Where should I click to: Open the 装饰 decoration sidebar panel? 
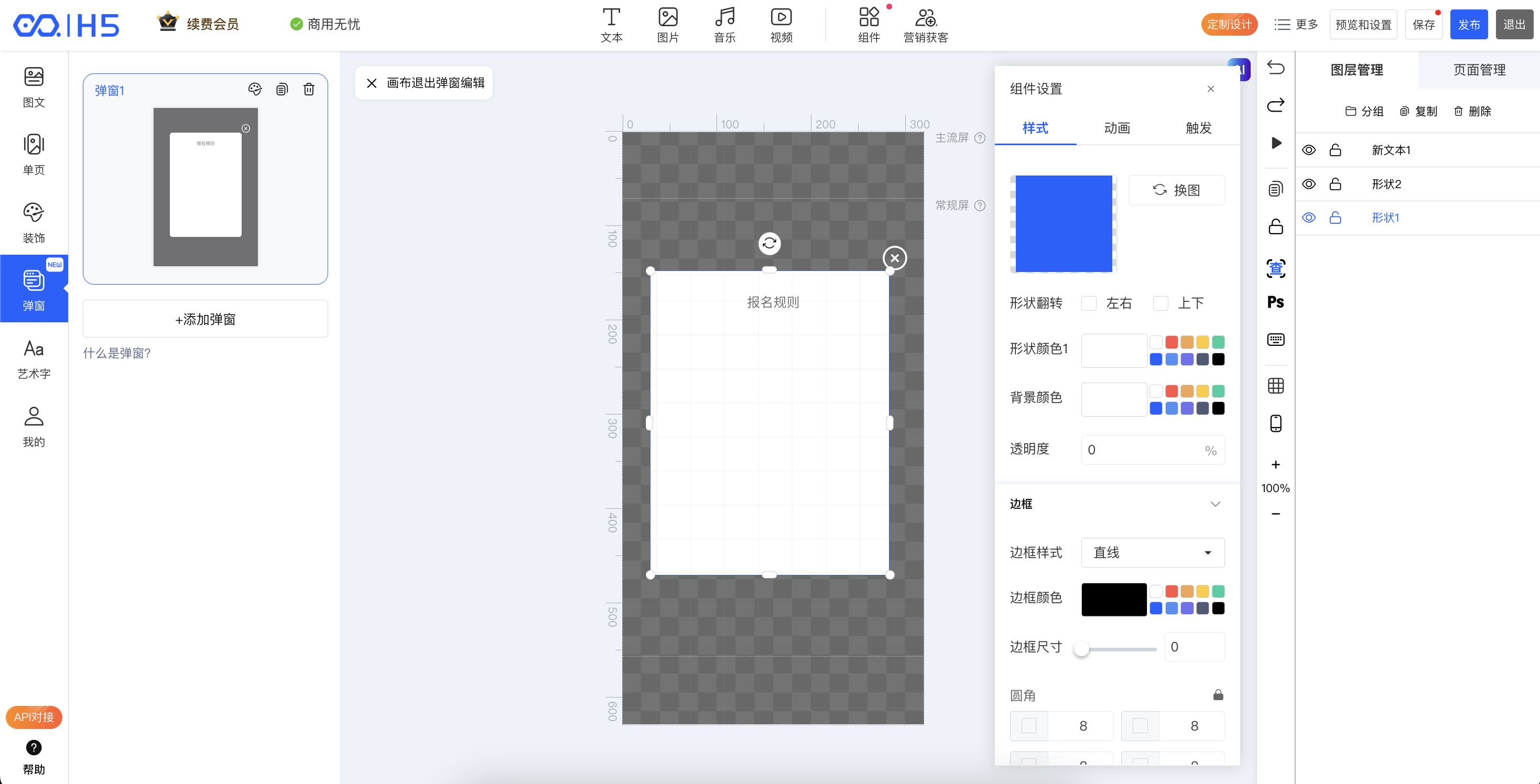(34, 222)
